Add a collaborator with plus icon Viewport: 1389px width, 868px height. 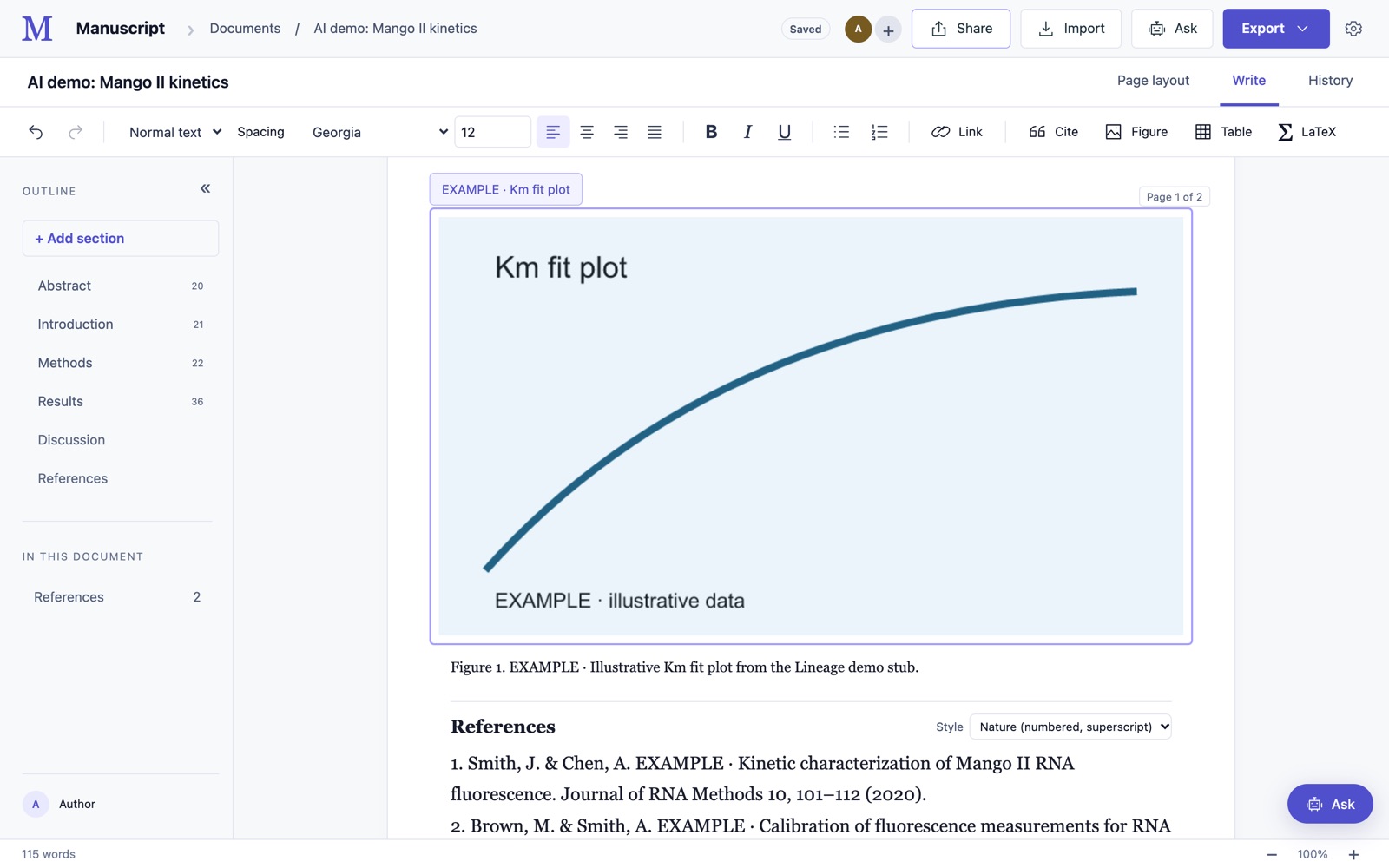pyautogui.click(x=888, y=30)
